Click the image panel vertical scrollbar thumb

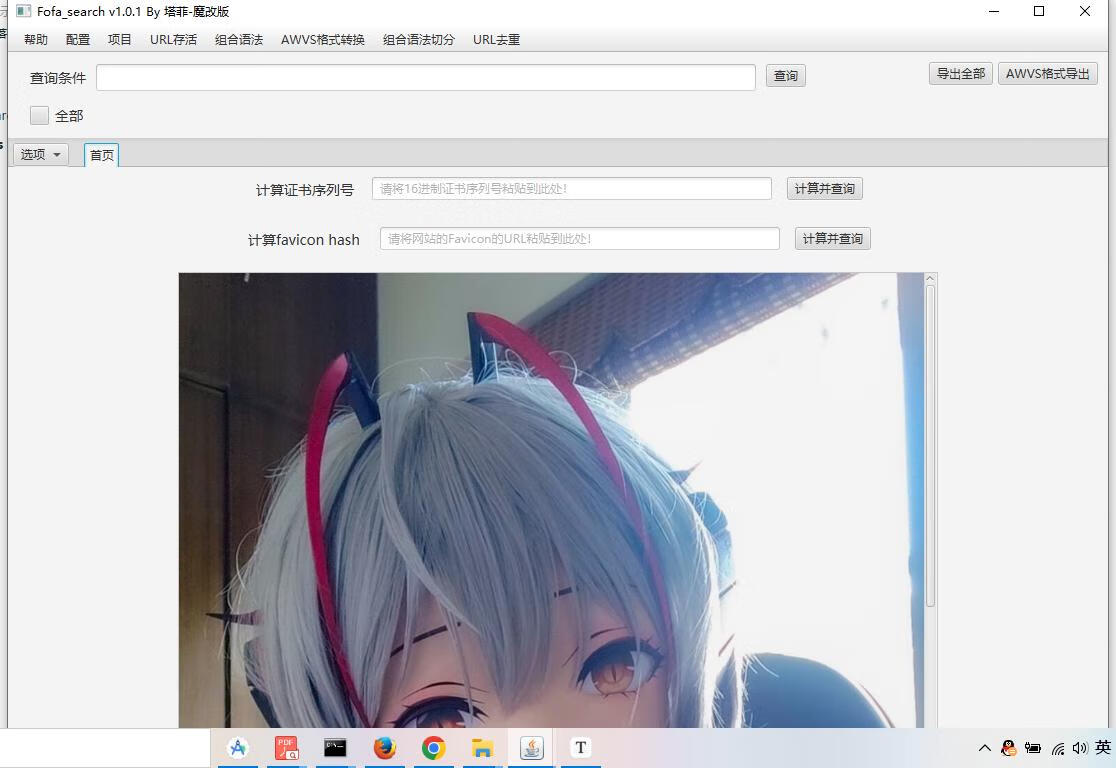[x=930, y=446]
